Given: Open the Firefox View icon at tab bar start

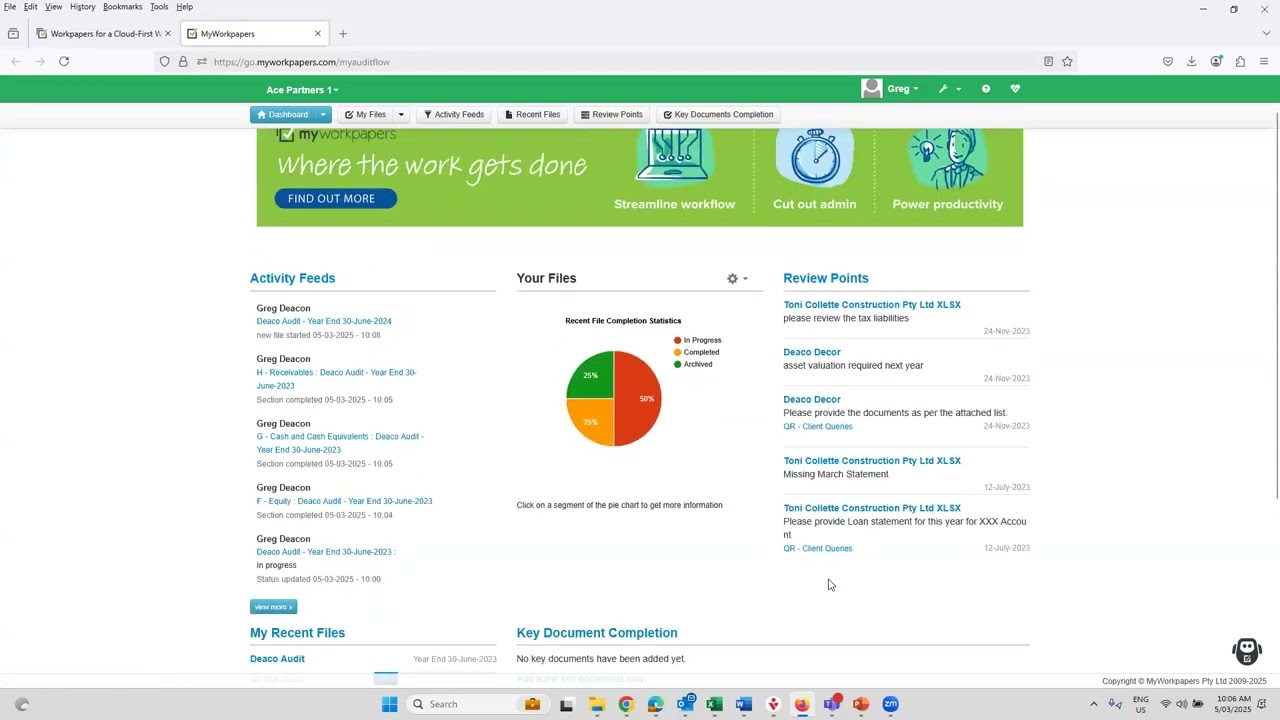Looking at the screenshot, I should pyautogui.click(x=13, y=34).
